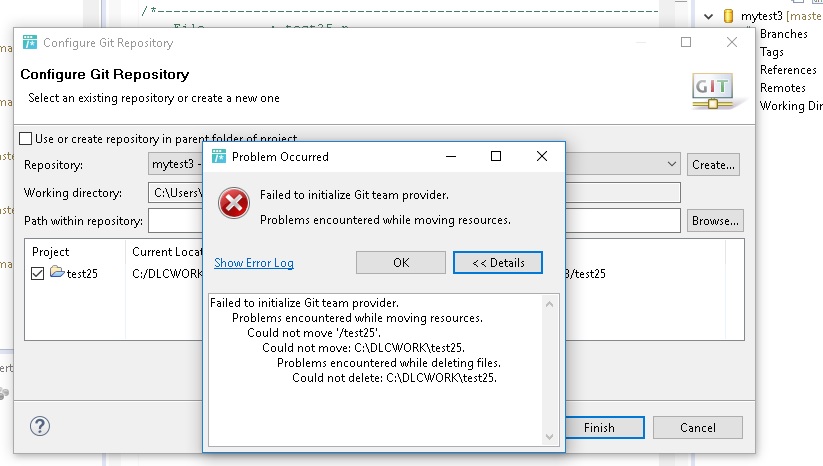Click the GIT logo in wizard header
Viewport: 823px width, 466px height.
712,90
